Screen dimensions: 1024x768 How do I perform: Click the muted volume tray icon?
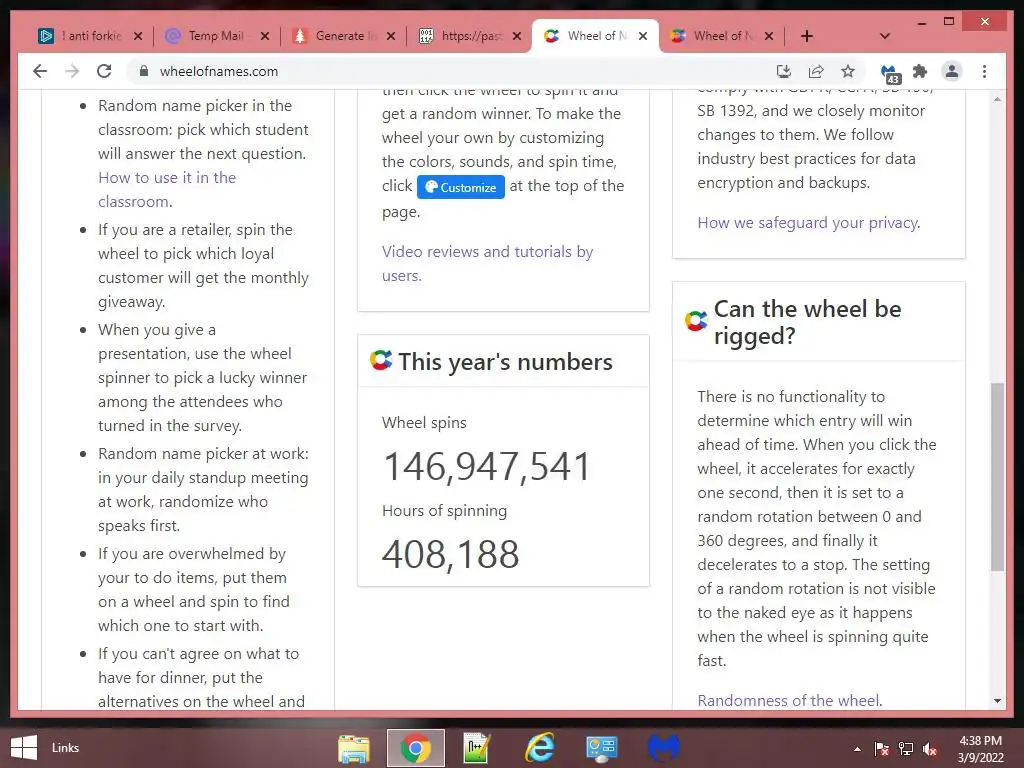(930, 748)
